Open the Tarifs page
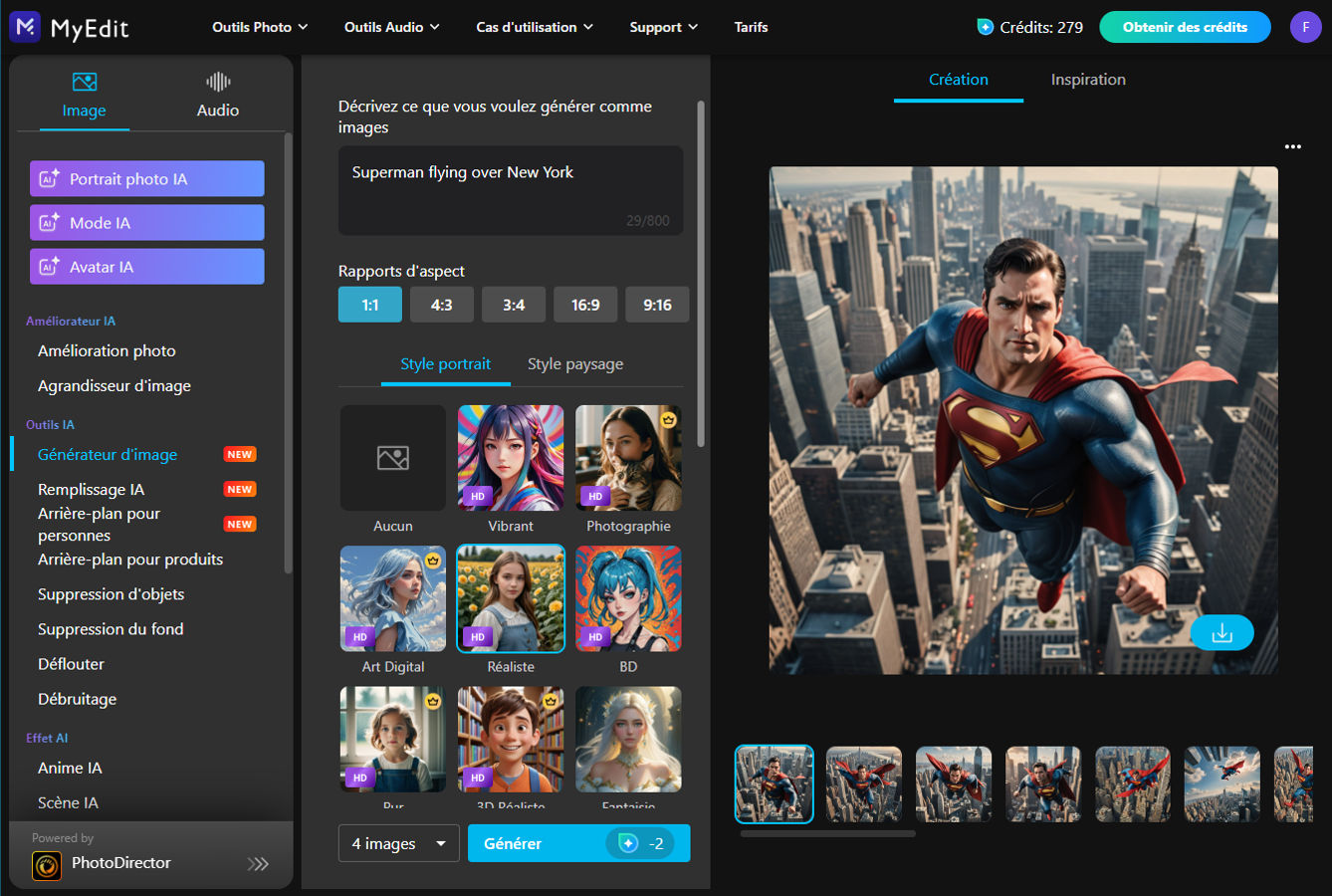 click(751, 27)
